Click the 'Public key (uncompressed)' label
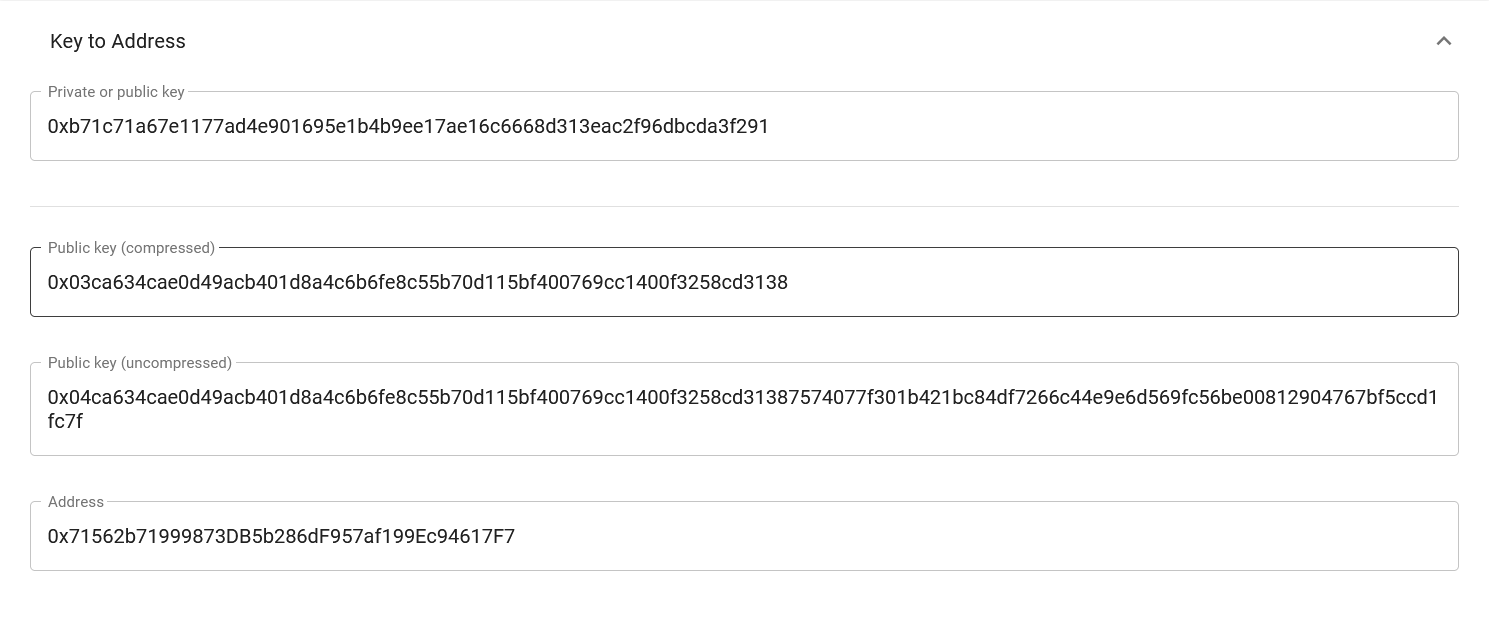This screenshot has height=626, width=1489. coord(139,363)
